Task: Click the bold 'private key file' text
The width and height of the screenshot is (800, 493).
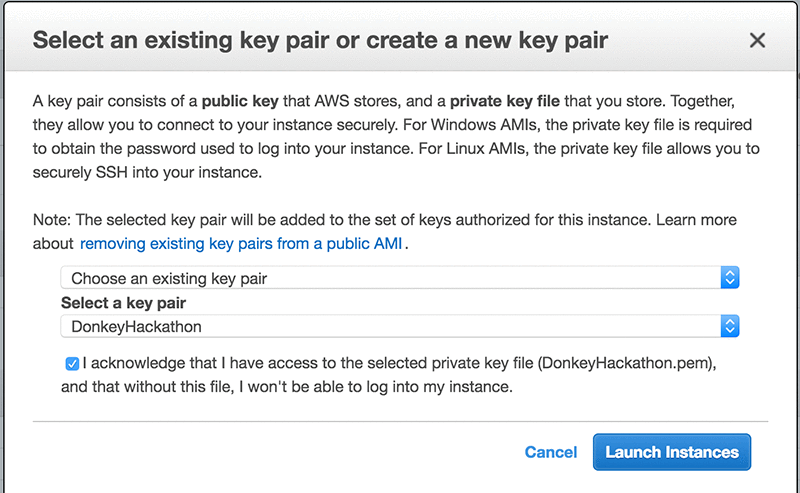Action: pyautogui.click(x=505, y=101)
